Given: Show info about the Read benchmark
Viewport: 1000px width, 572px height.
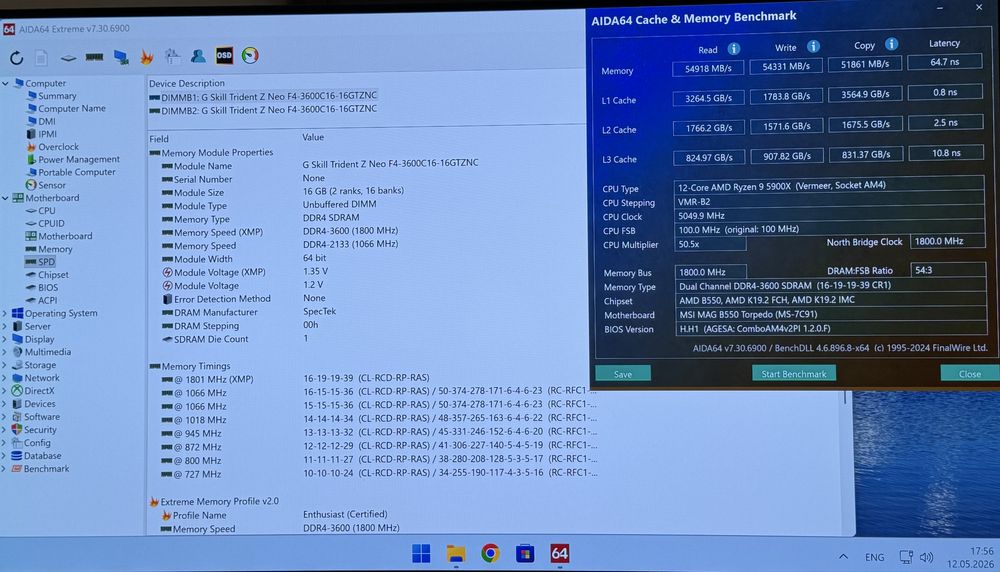Looking at the screenshot, I should [734, 48].
